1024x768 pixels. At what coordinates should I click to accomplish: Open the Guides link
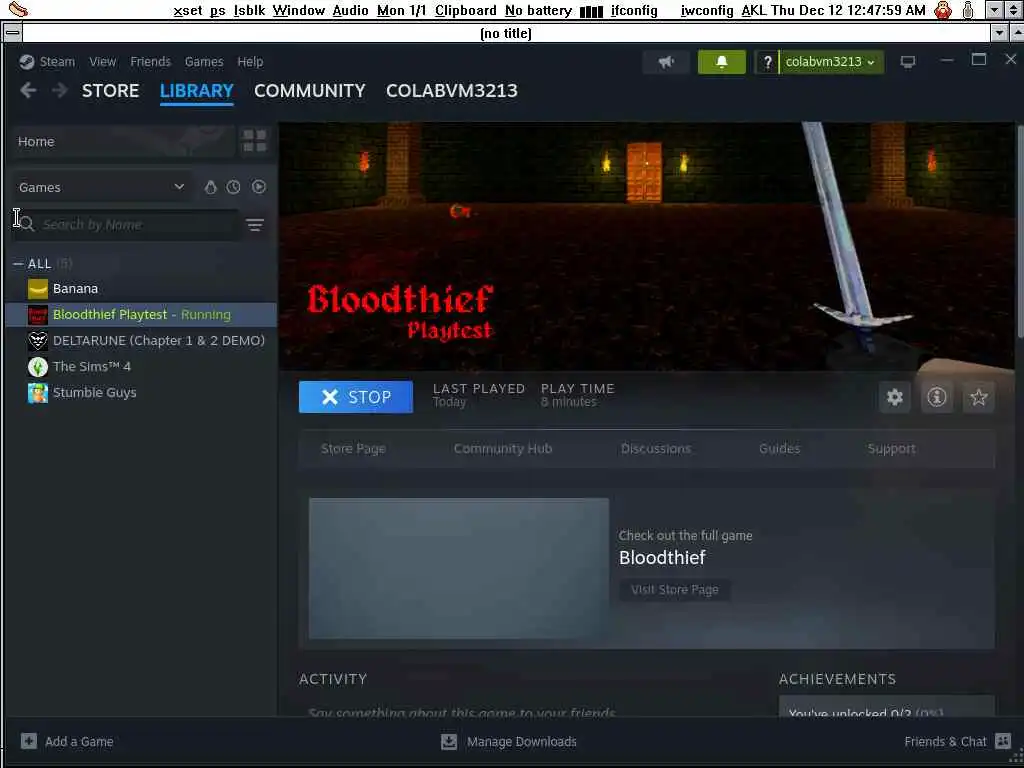click(x=779, y=449)
